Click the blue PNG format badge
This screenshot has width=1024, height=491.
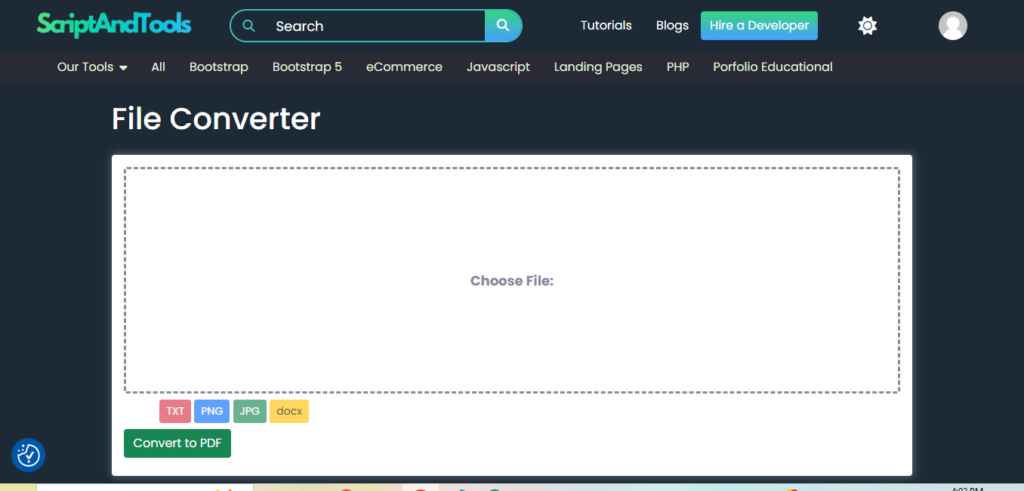click(x=212, y=411)
